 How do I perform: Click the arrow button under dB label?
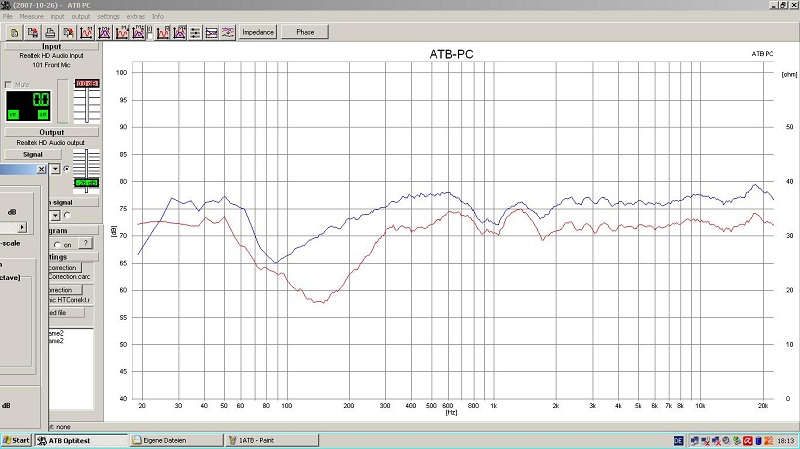pos(21,227)
